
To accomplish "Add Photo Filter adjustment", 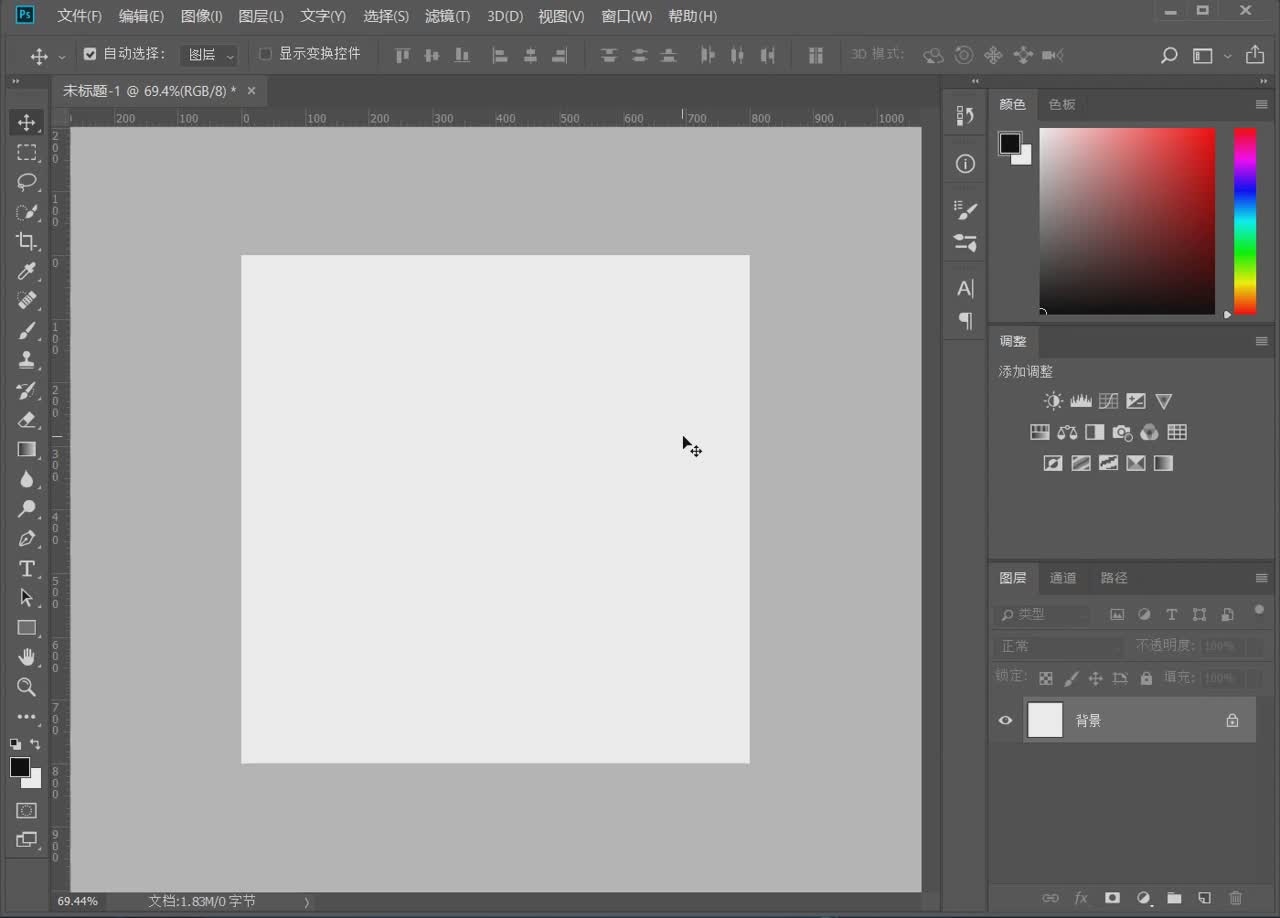I will (1122, 432).
